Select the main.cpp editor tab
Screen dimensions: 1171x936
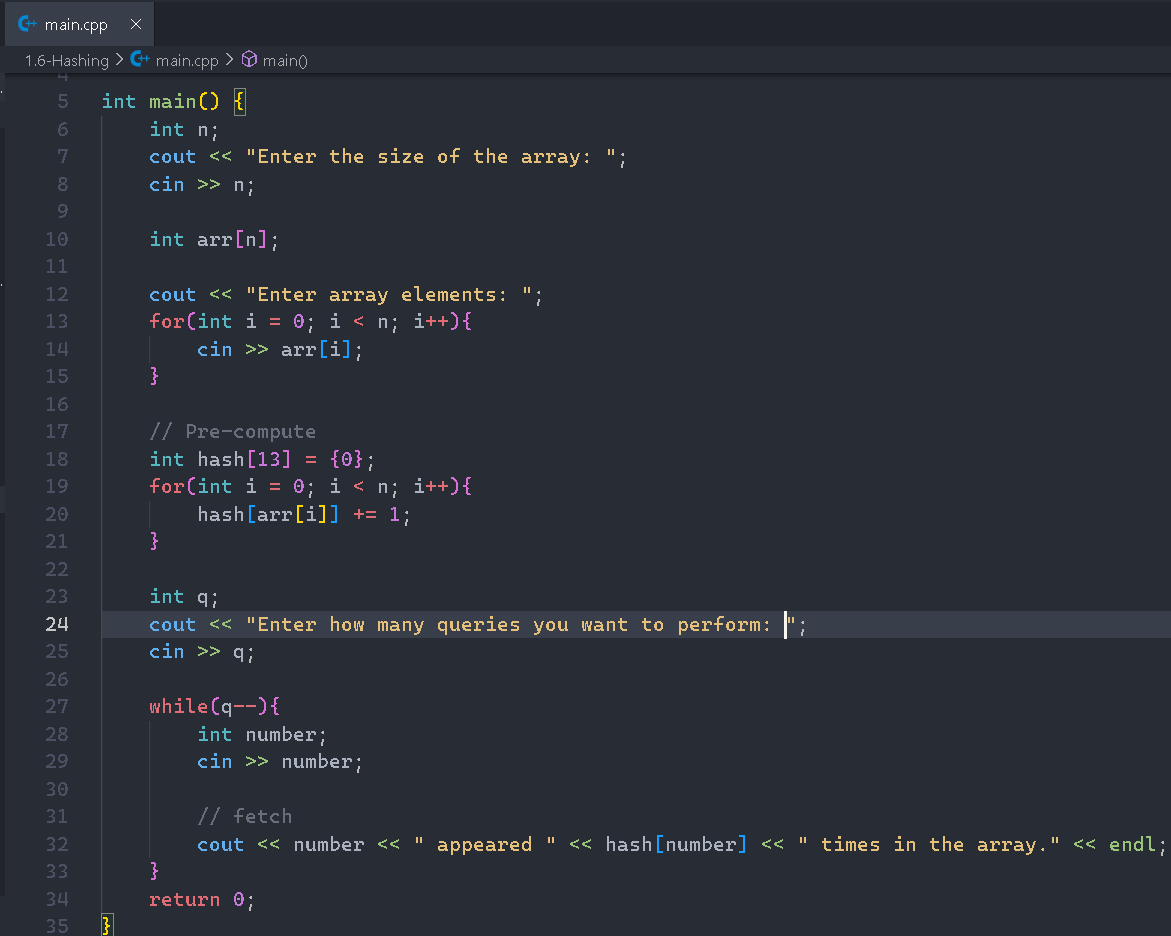(x=79, y=24)
